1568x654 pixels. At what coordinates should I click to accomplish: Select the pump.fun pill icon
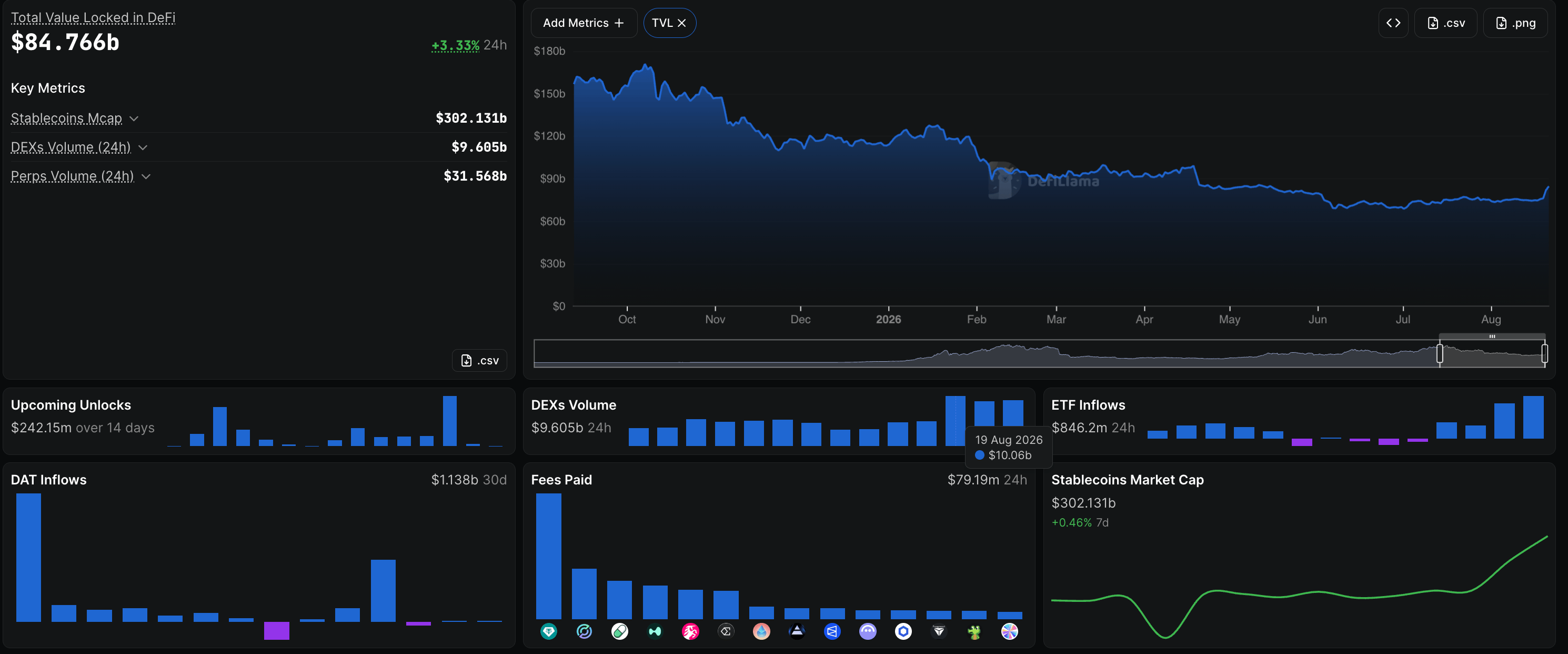[x=620, y=631]
